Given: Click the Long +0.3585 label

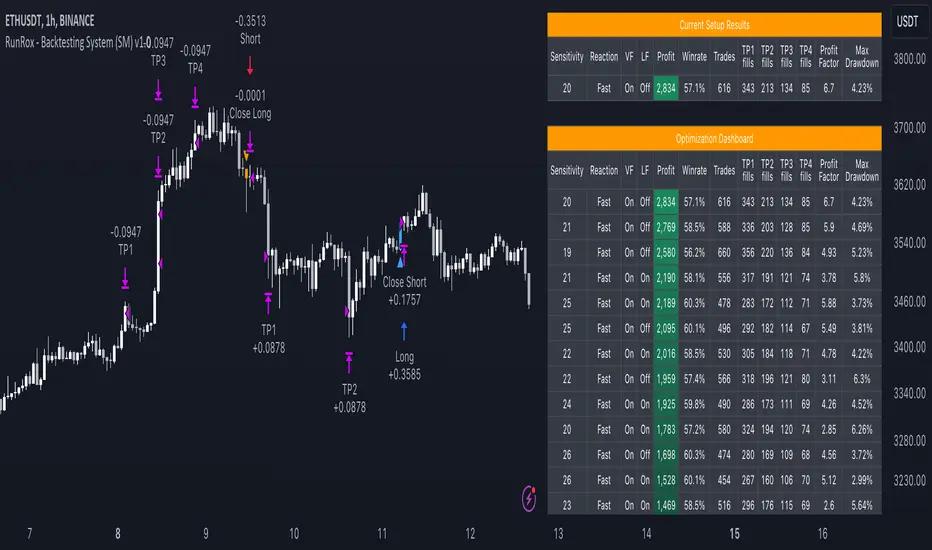Looking at the screenshot, I should click(x=404, y=366).
